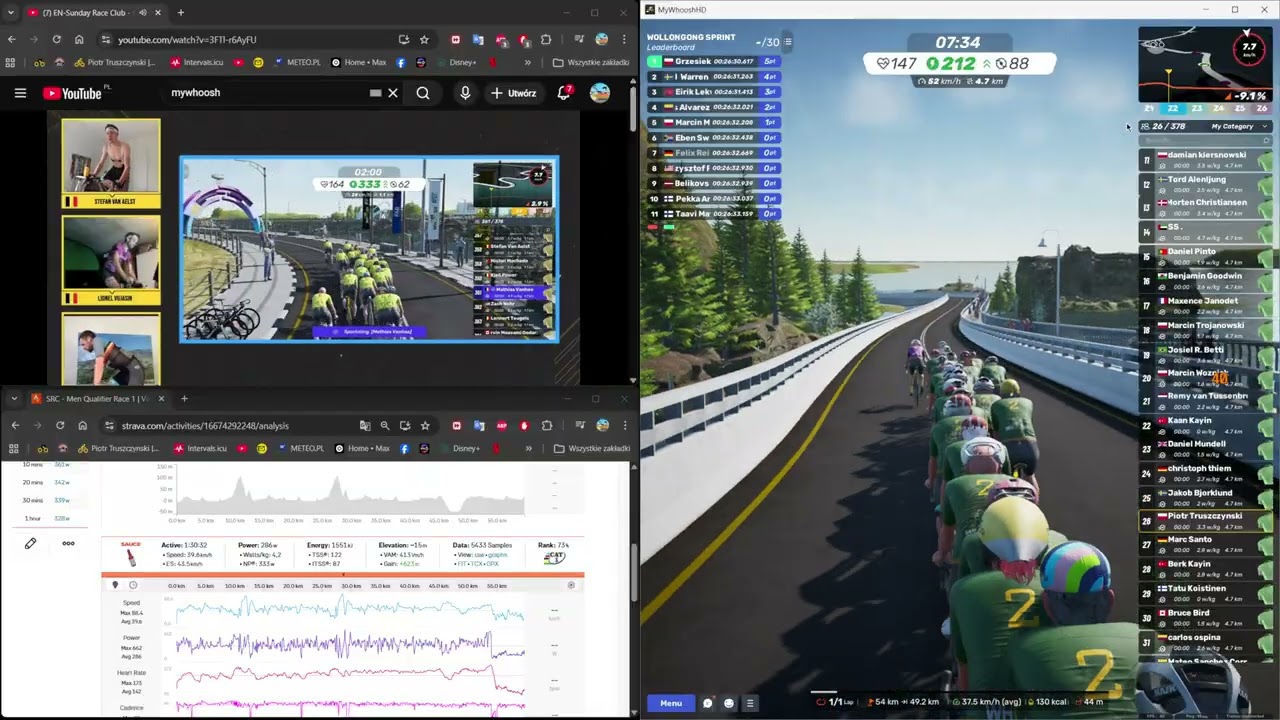Open the tab search chevron in the Strava window

coord(13,399)
